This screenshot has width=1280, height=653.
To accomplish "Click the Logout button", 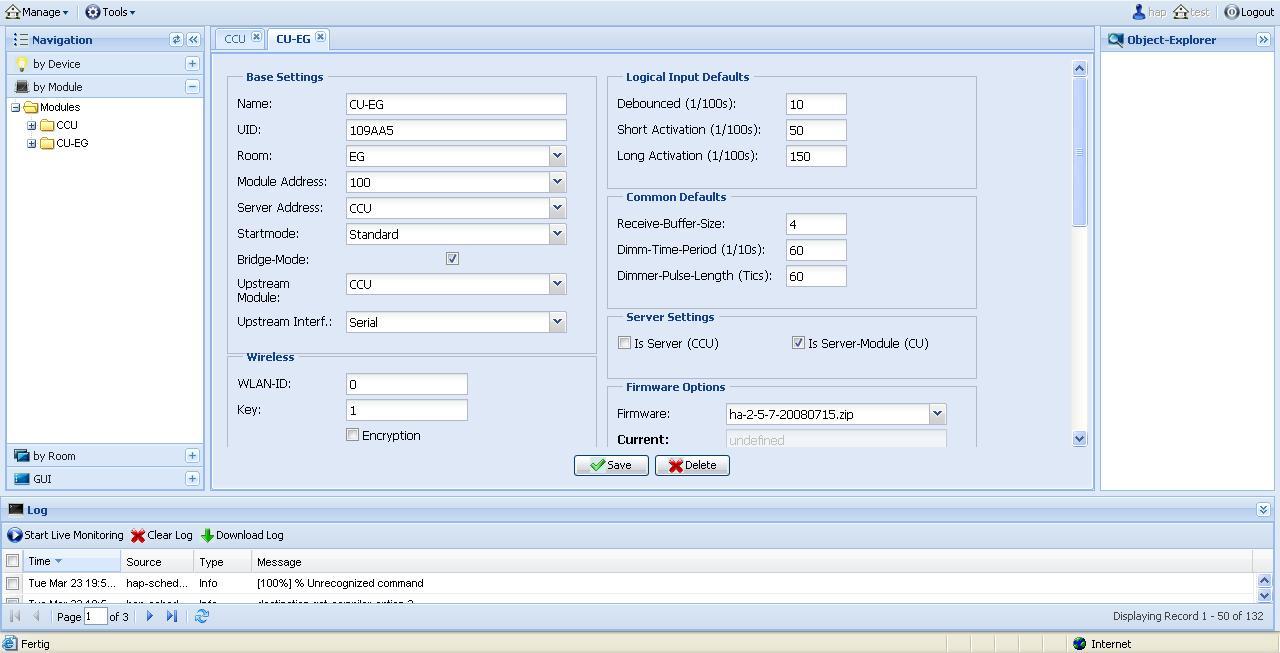I will [1249, 12].
